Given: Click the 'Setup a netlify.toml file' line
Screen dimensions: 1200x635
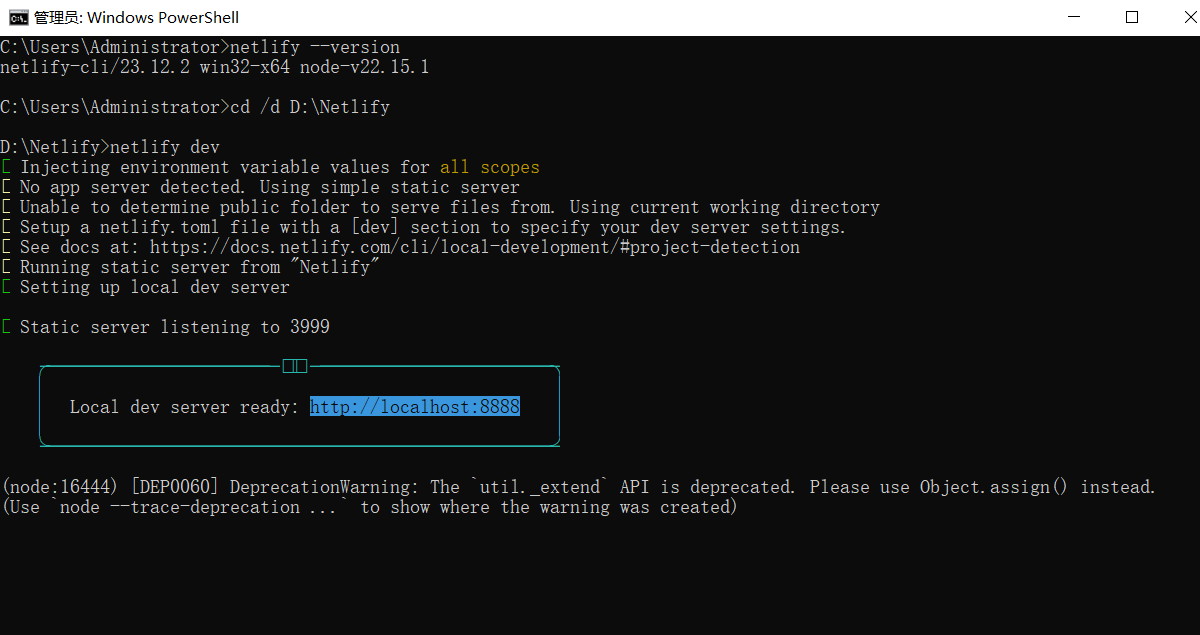Looking at the screenshot, I should point(424,227).
